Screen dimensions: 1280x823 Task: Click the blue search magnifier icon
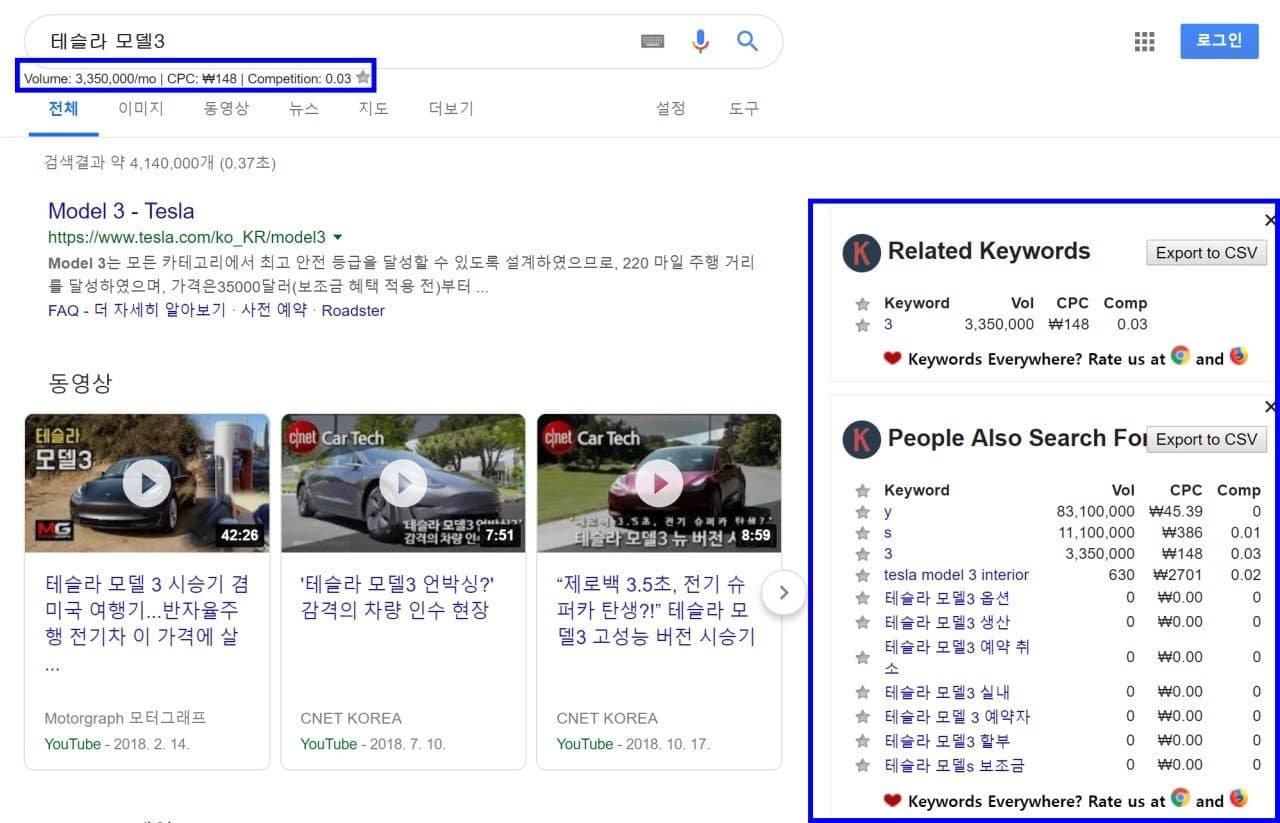pyautogui.click(x=747, y=41)
